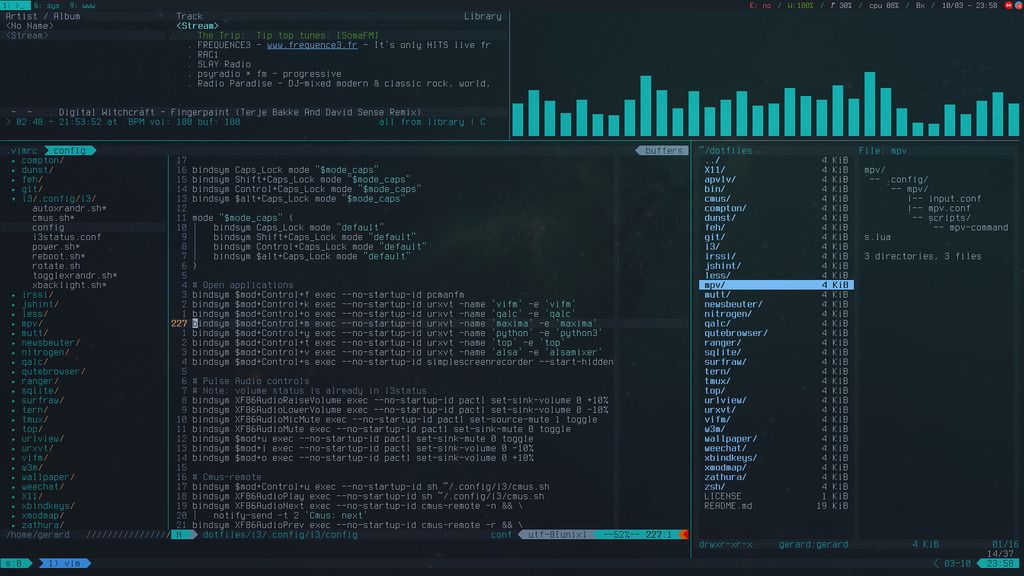Go to parent ../ entry in ranger
Screen dimensions: 1024x576
click(x=776, y=161)
